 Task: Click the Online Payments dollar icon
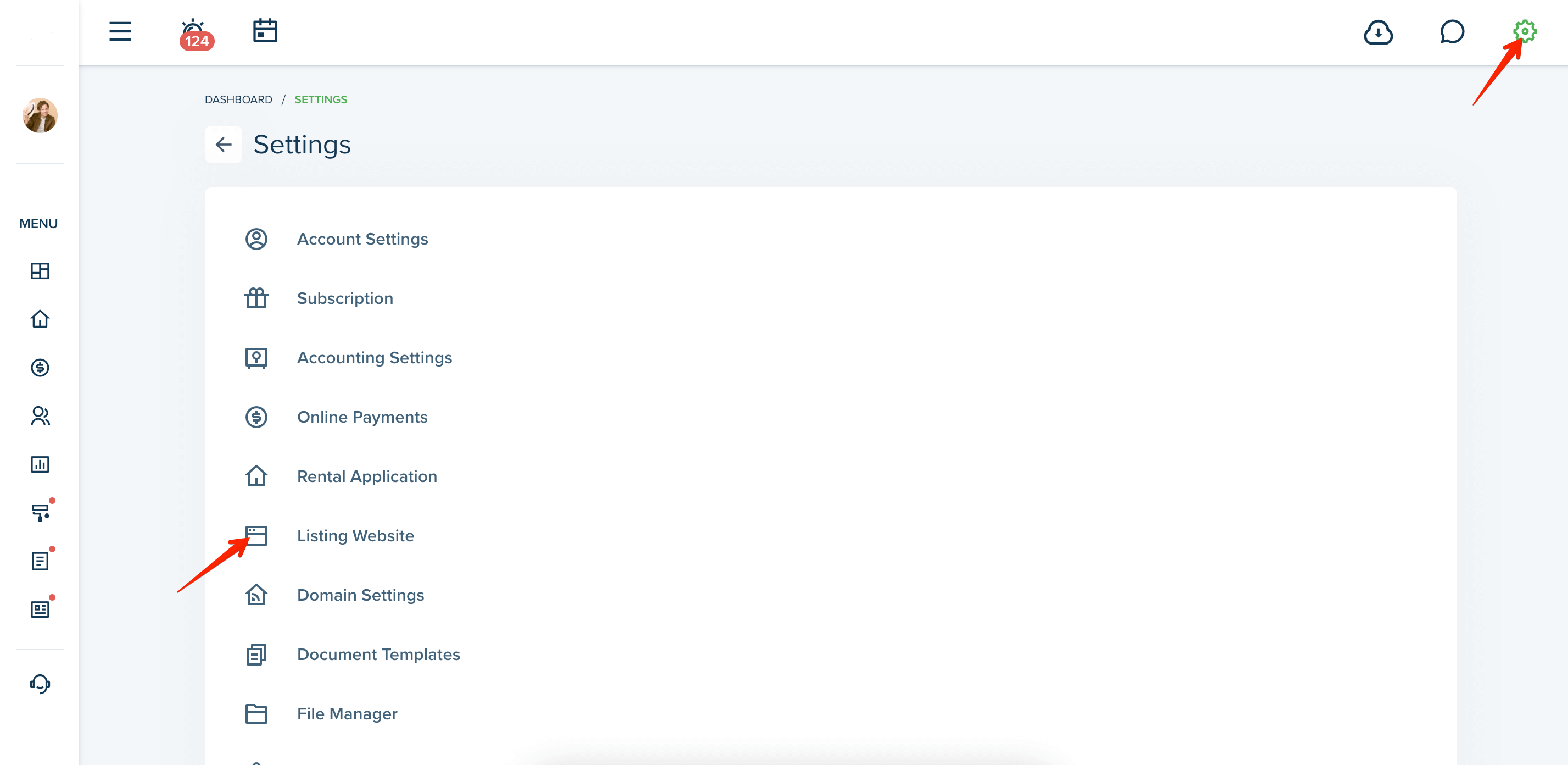[256, 417]
